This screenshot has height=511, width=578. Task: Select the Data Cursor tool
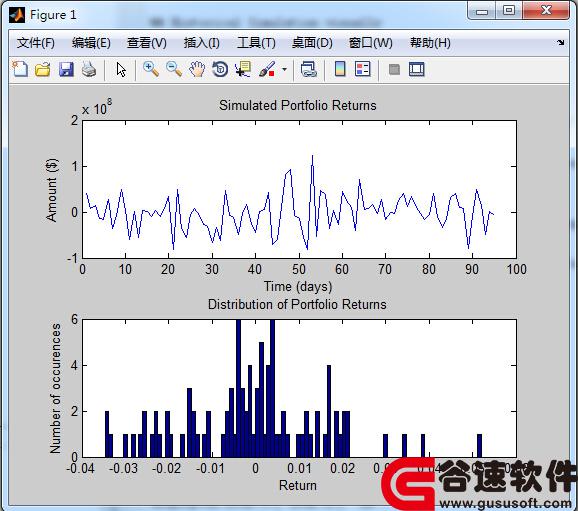(243, 69)
